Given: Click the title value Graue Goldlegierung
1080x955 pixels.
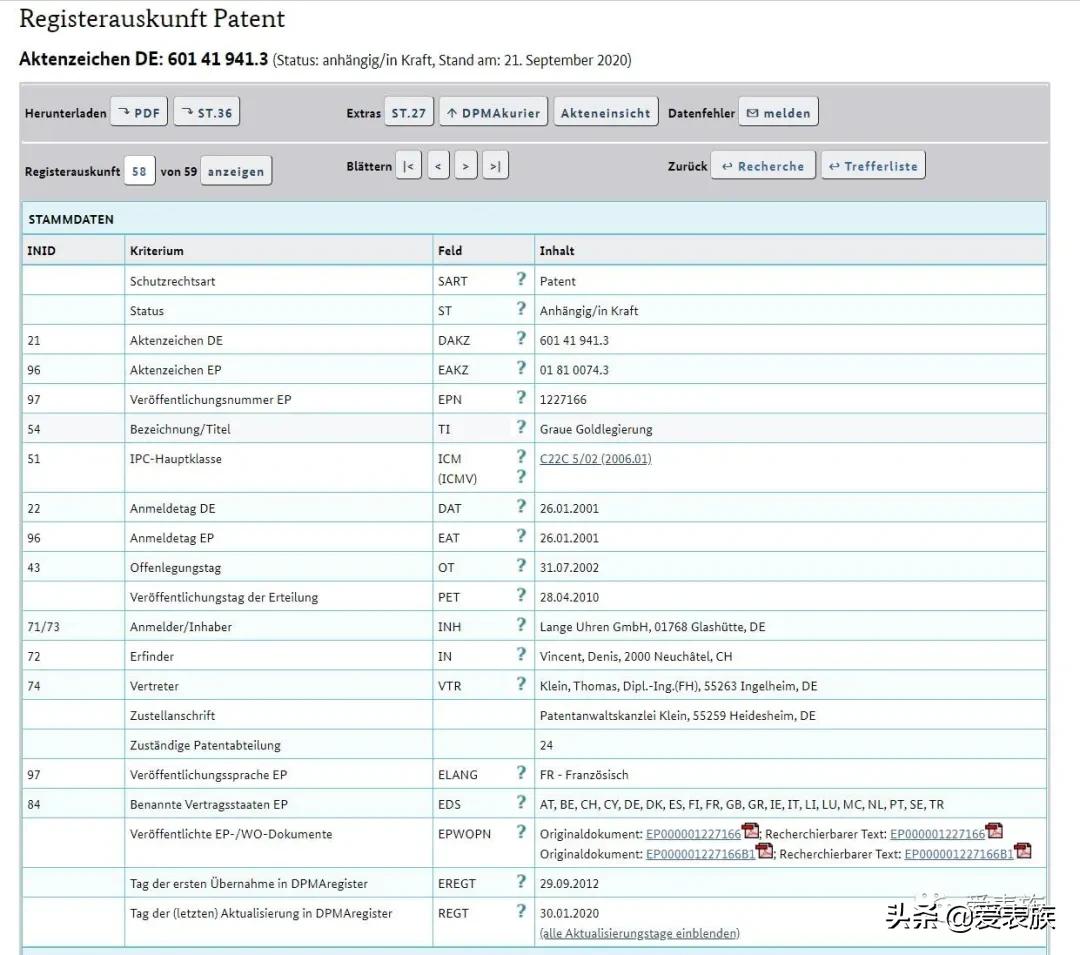Looking at the screenshot, I should tap(596, 429).
